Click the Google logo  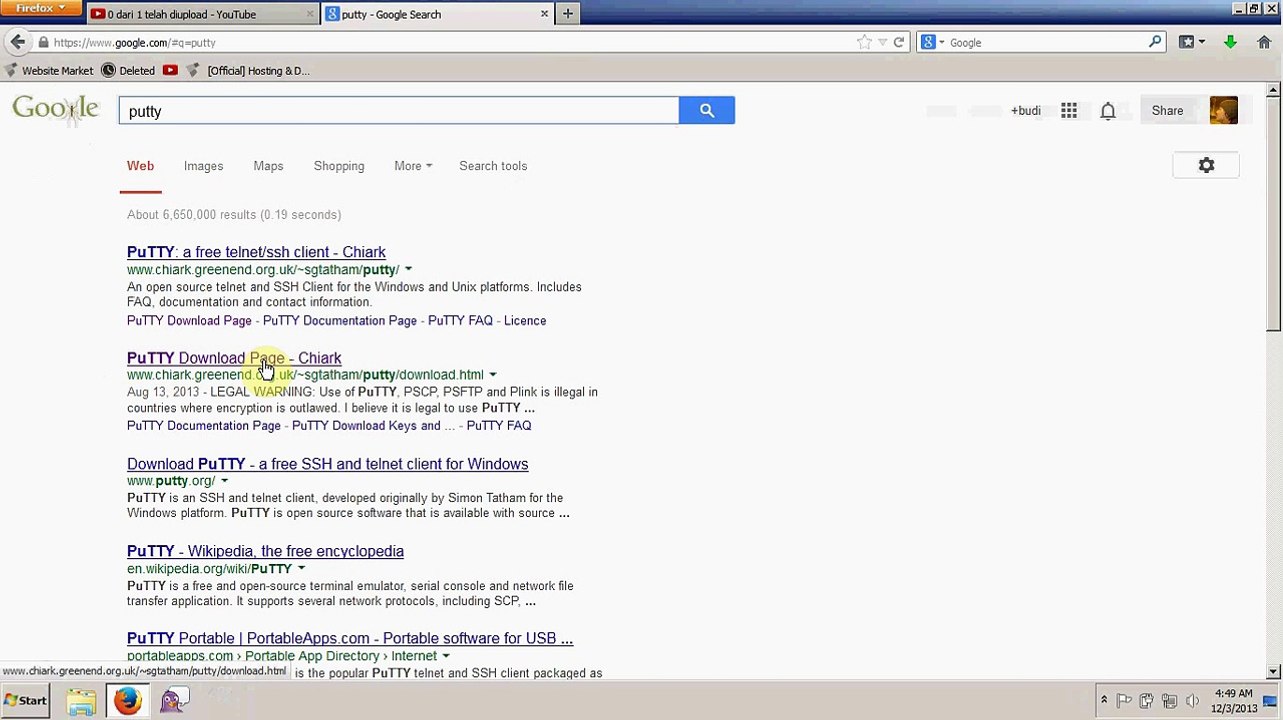[x=55, y=110]
